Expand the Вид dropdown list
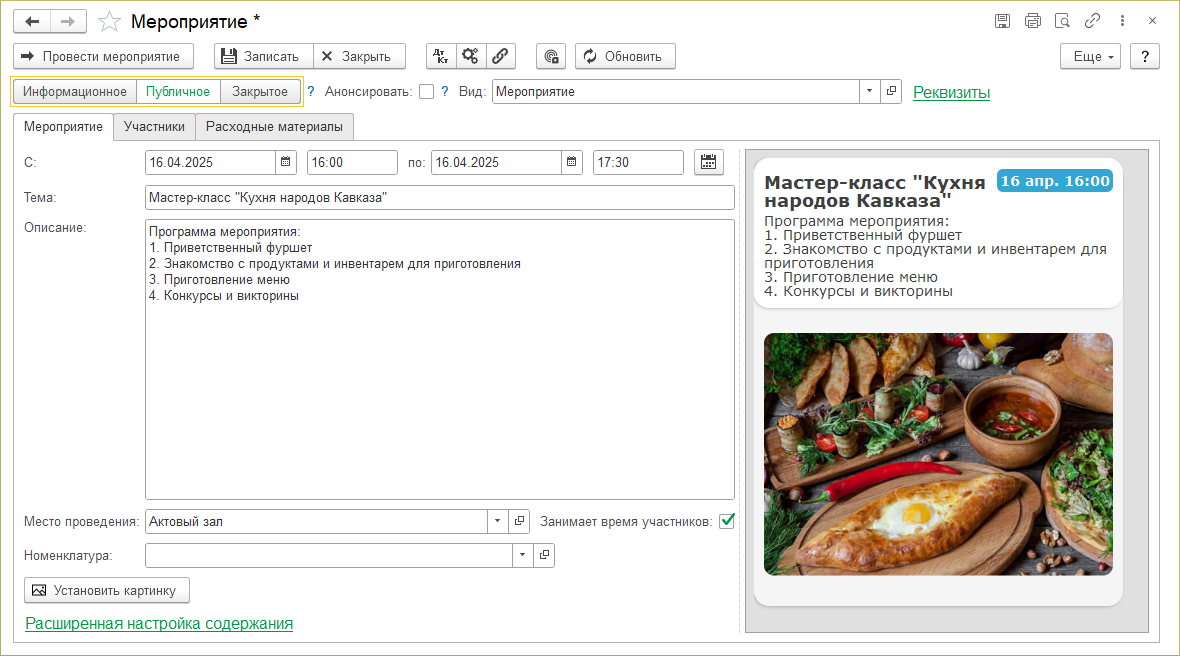 (869, 92)
